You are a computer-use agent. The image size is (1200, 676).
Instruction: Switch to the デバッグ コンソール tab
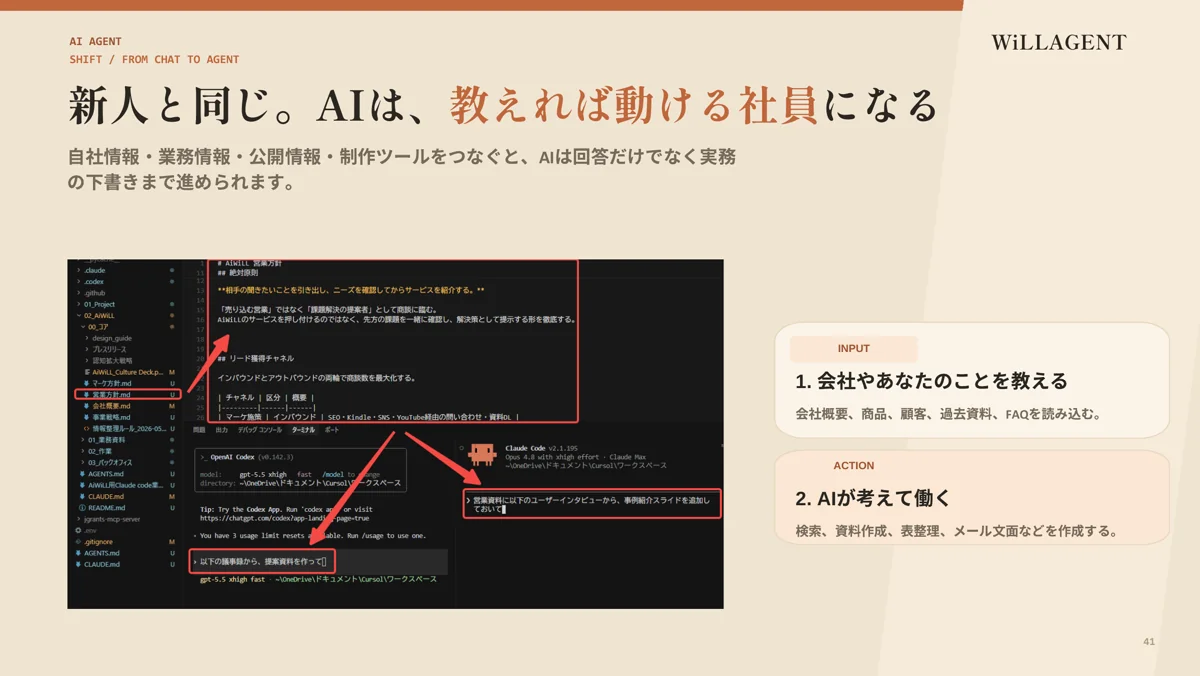coord(260,430)
